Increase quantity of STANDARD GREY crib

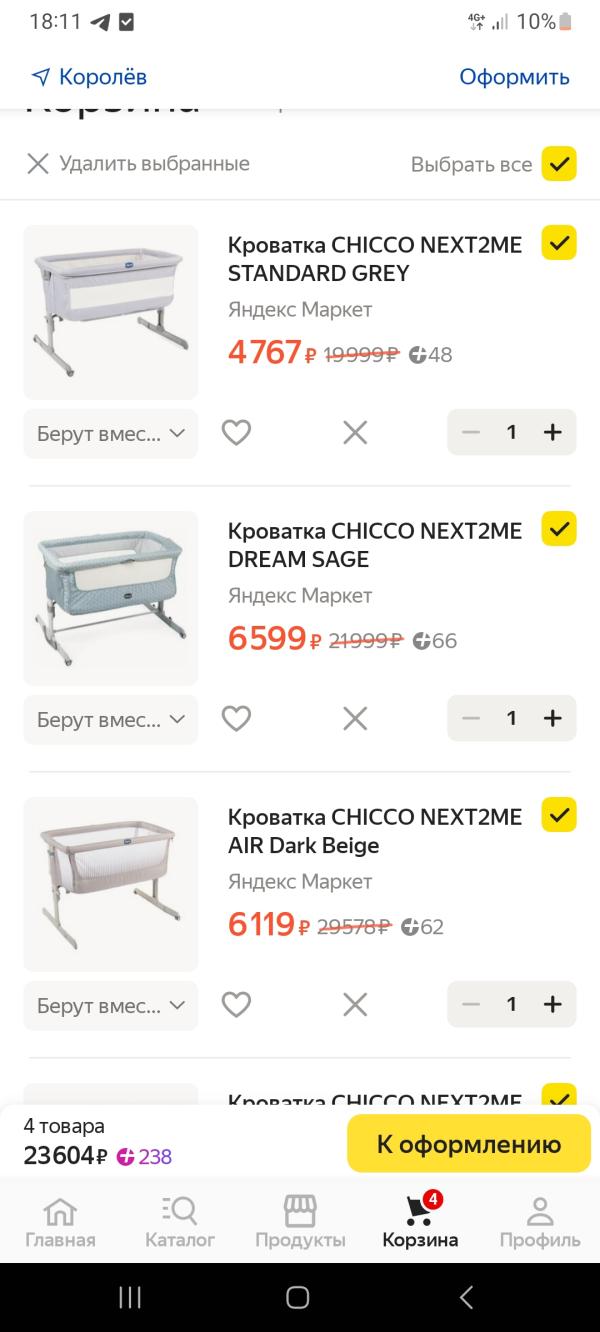552,432
